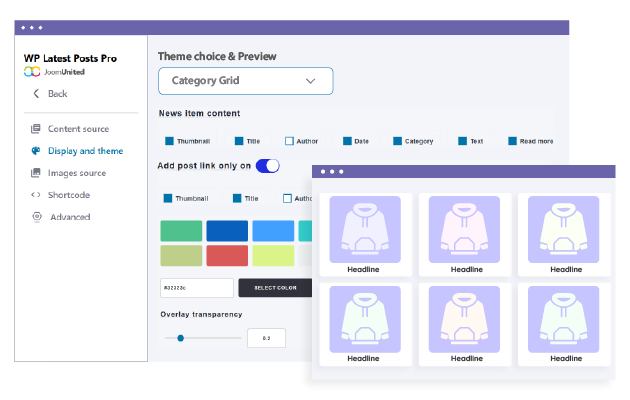Click the Images source sidebar icon
The image size is (630, 400).
(36, 173)
